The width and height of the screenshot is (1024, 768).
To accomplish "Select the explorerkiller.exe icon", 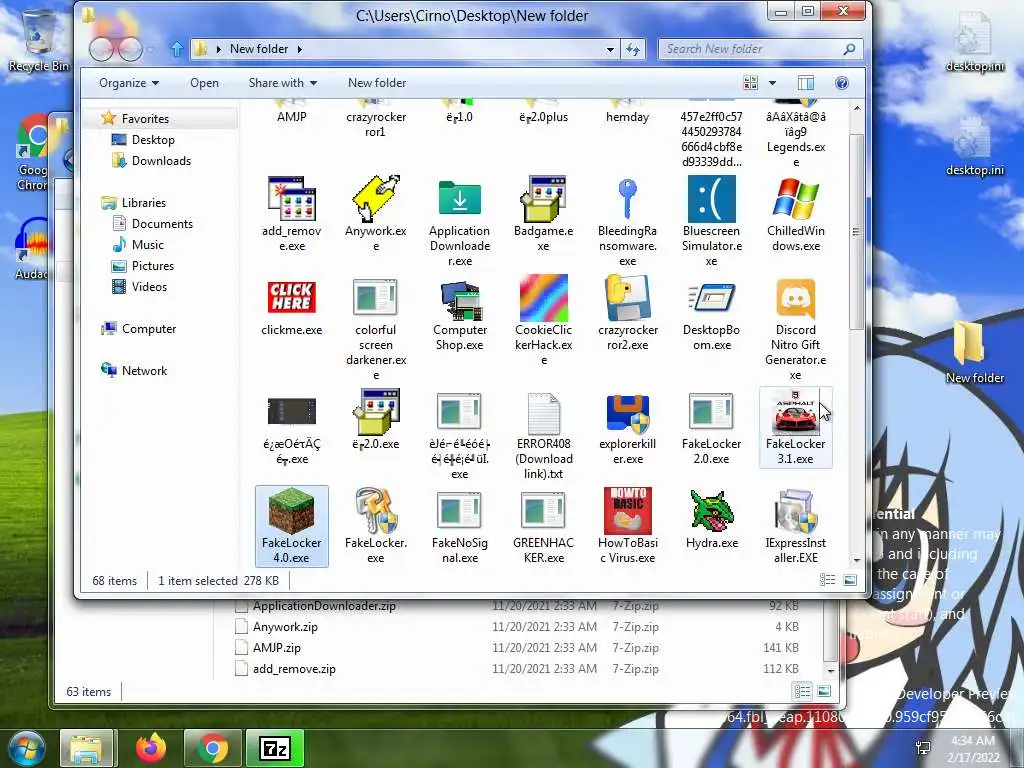I will tap(628, 413).
